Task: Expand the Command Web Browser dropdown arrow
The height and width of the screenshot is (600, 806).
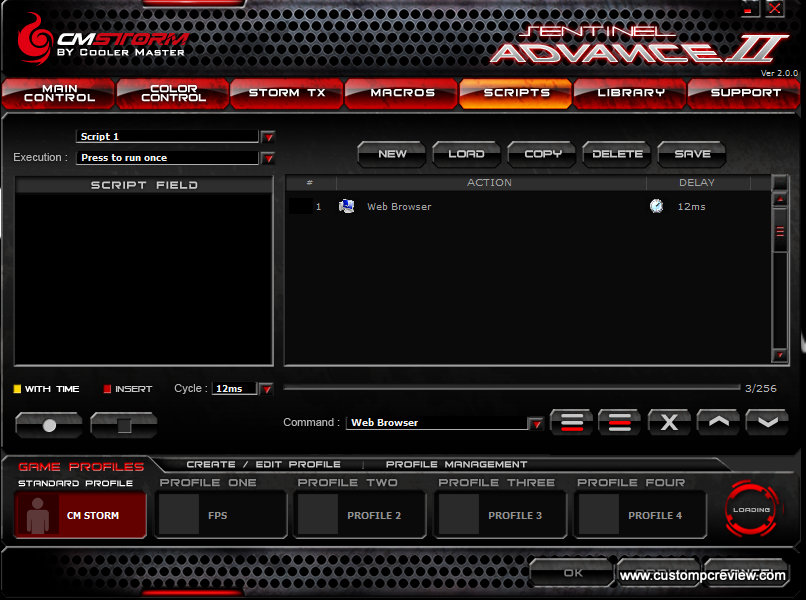Action: (536, 423)
